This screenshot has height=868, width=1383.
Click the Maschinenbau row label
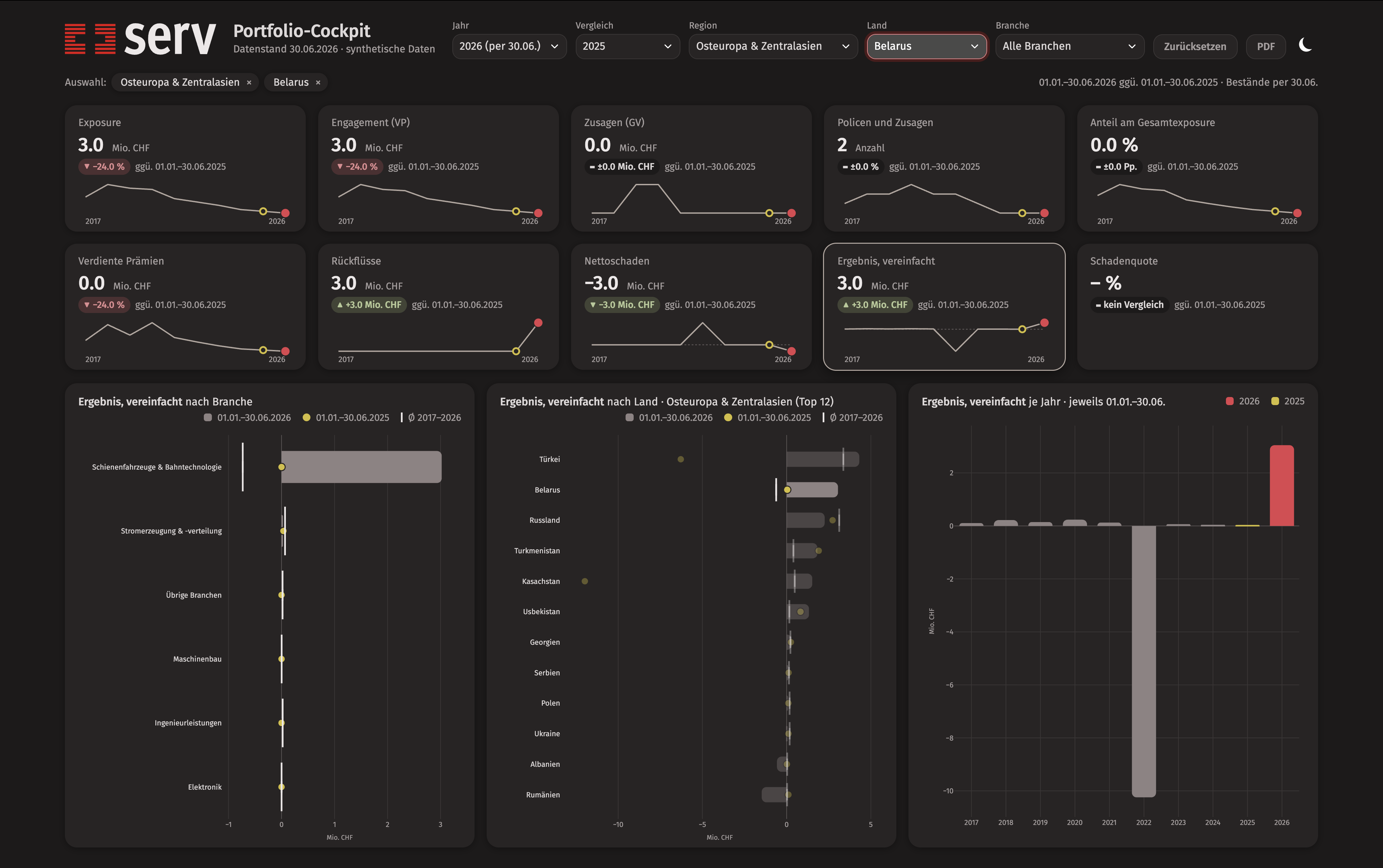[197, 659]
